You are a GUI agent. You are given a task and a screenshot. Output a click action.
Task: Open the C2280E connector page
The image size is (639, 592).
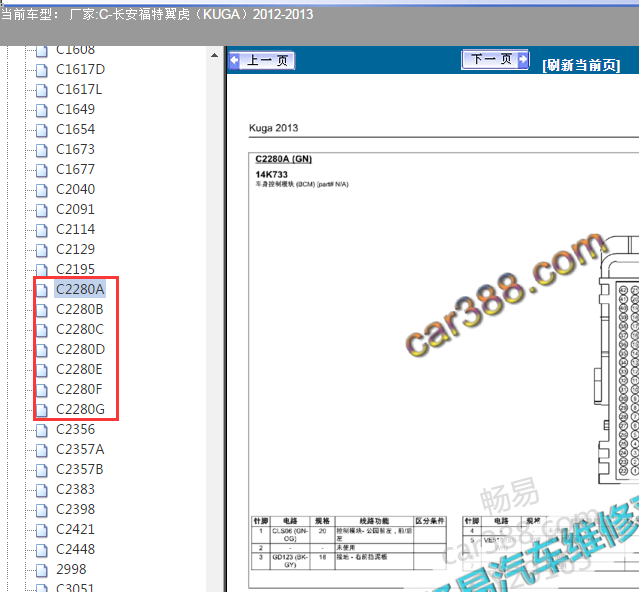79,369
